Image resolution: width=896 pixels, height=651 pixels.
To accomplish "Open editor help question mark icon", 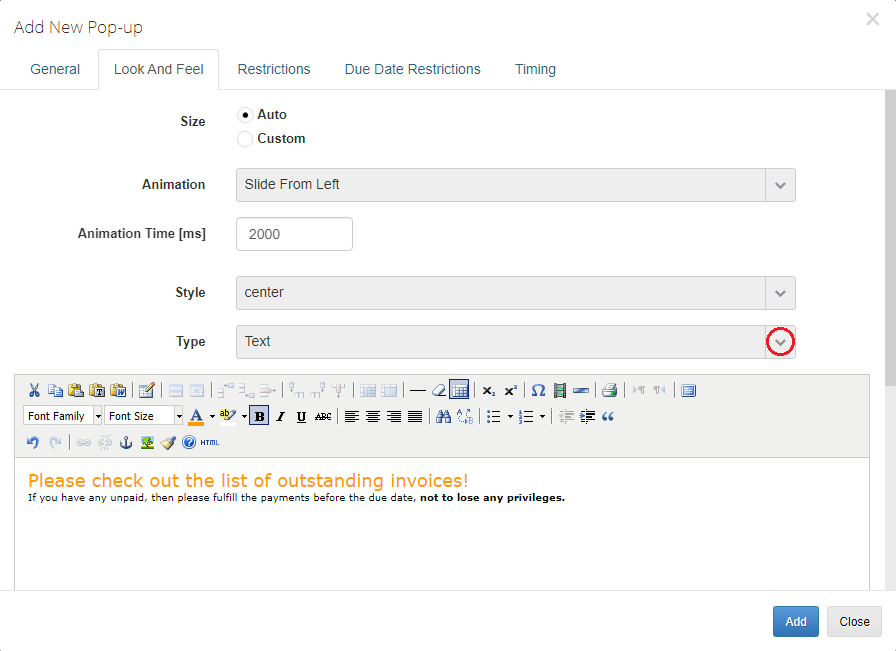I will click(x=189, y=442).
